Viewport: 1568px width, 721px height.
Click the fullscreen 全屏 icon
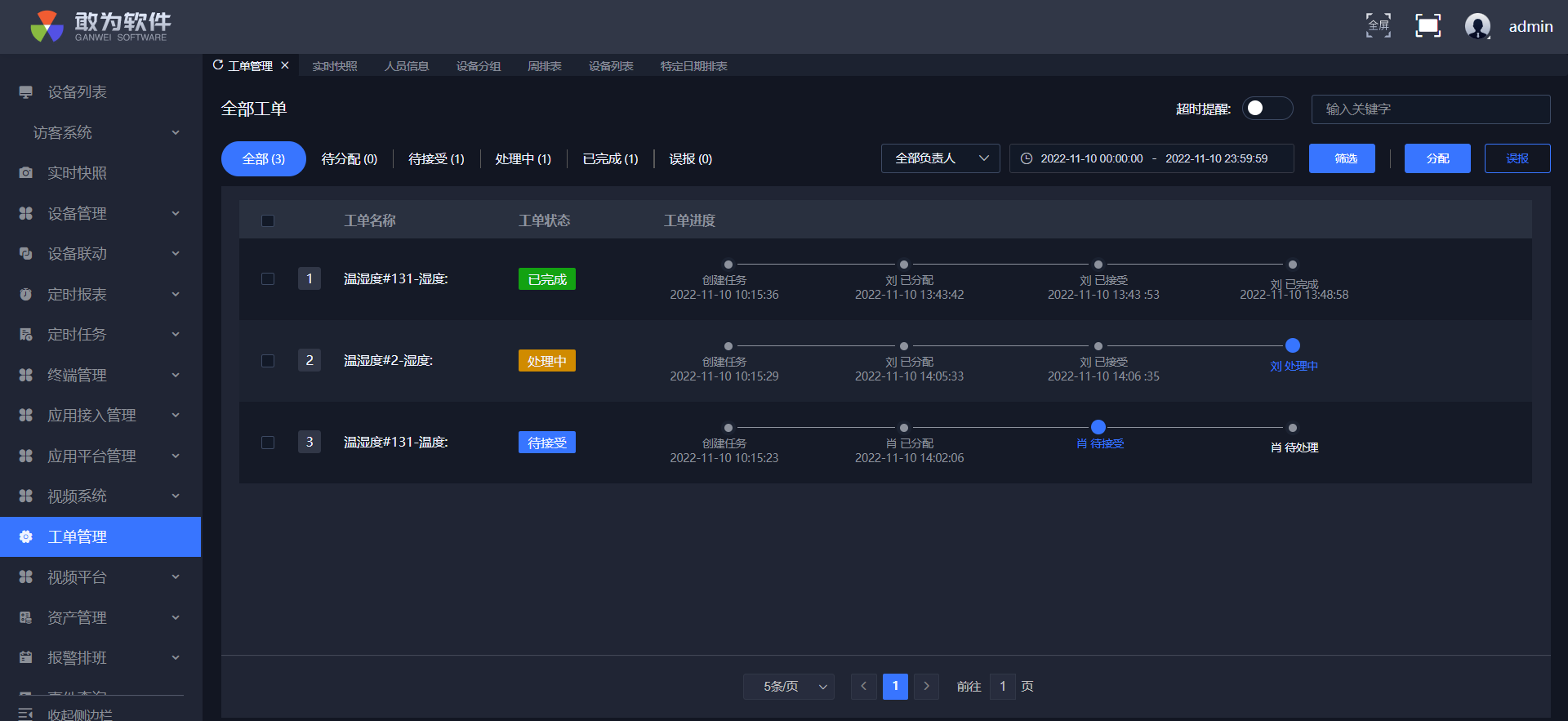tap(1379, 26)
